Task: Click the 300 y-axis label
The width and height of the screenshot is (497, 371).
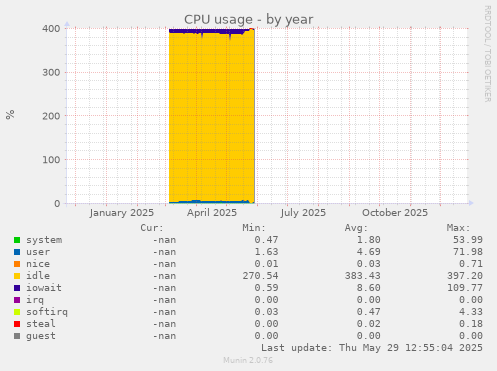Action: [x=51, y=72]
